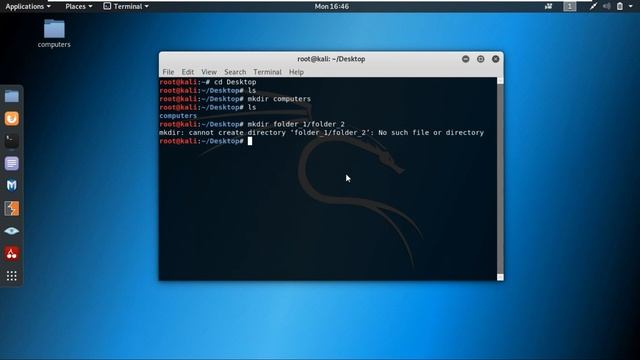This screenshot has width=640, height=360.
Task: Click the users icon in top bar
Action: pyautogui.click(x=549, y=7)
